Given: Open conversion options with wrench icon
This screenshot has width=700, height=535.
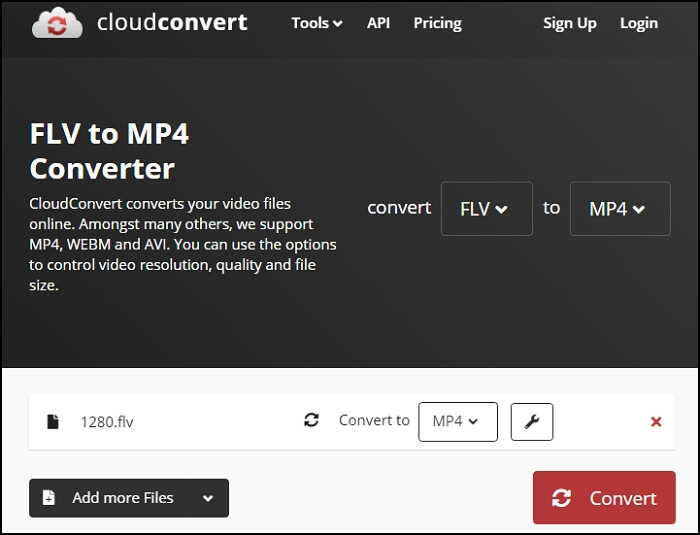Looking at the screenshot, I should (x=532, y=422).
